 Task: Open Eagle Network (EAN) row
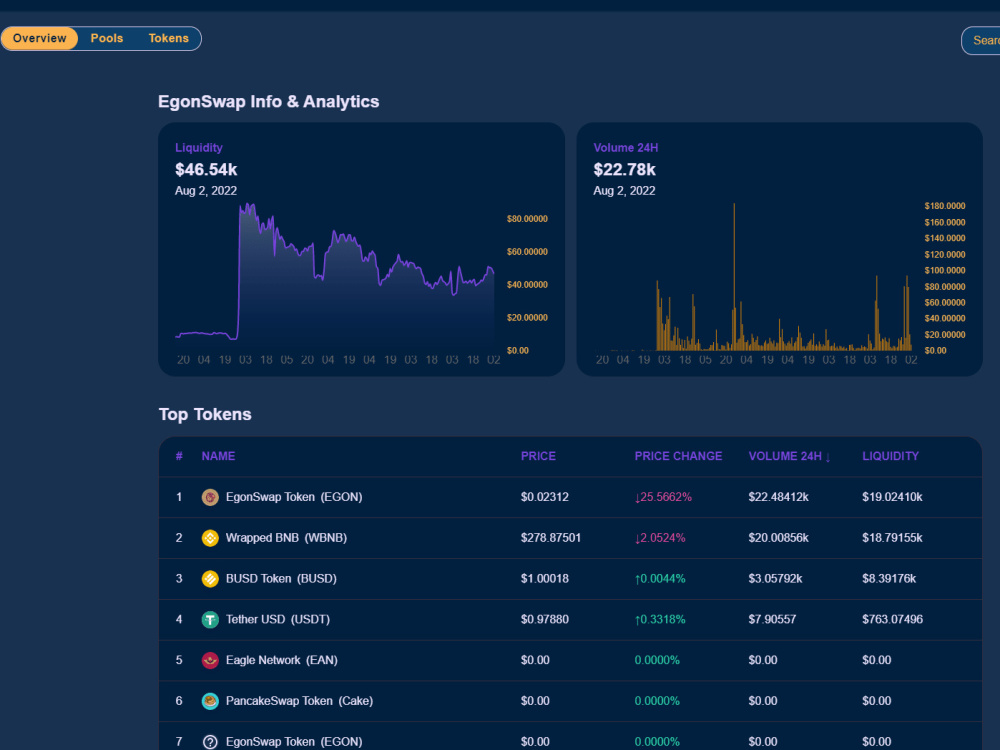click(x=570, y=661)
